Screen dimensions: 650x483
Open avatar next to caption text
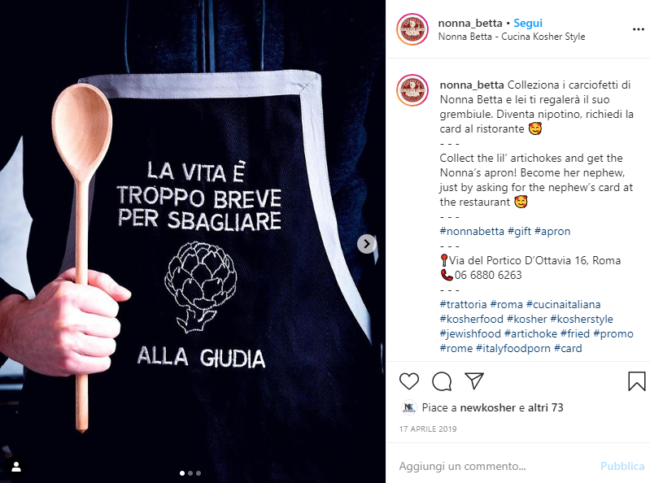[412, 90]
